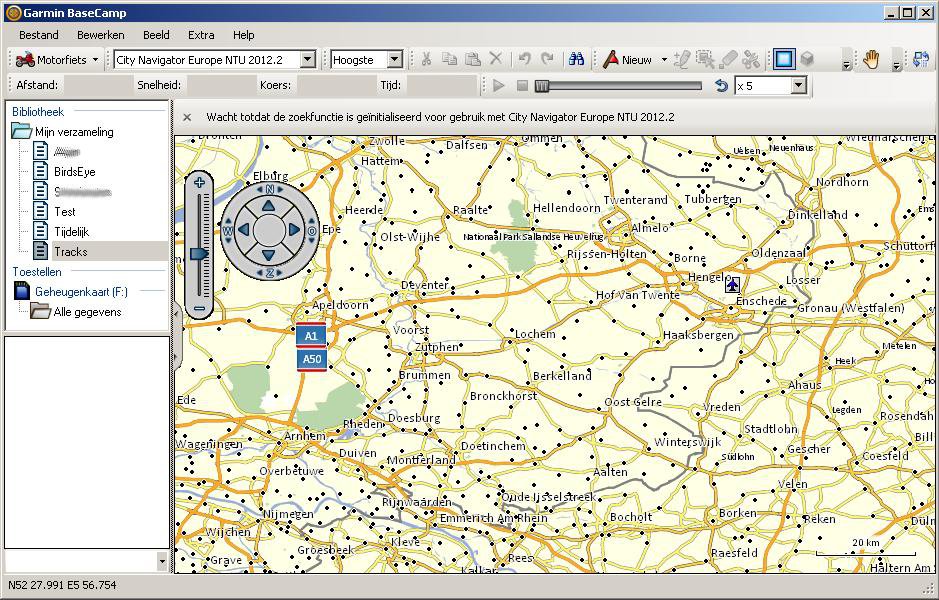Open the Bewerken menu

101,35
